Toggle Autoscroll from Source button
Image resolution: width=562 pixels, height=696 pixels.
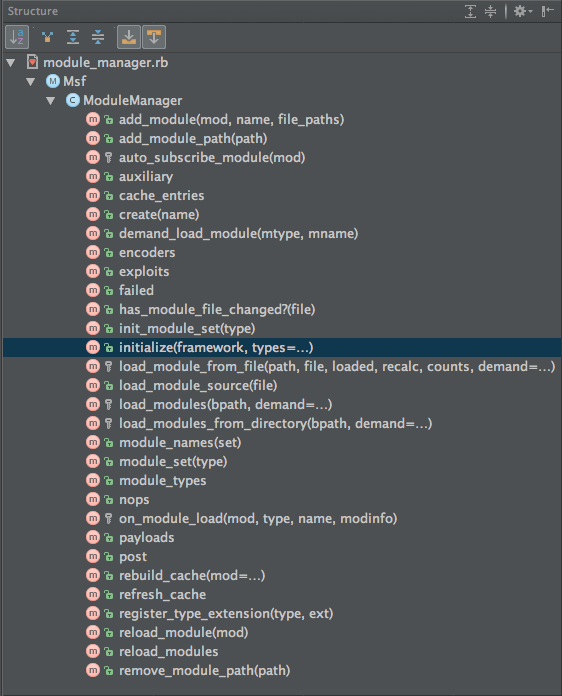click(154, 37)
